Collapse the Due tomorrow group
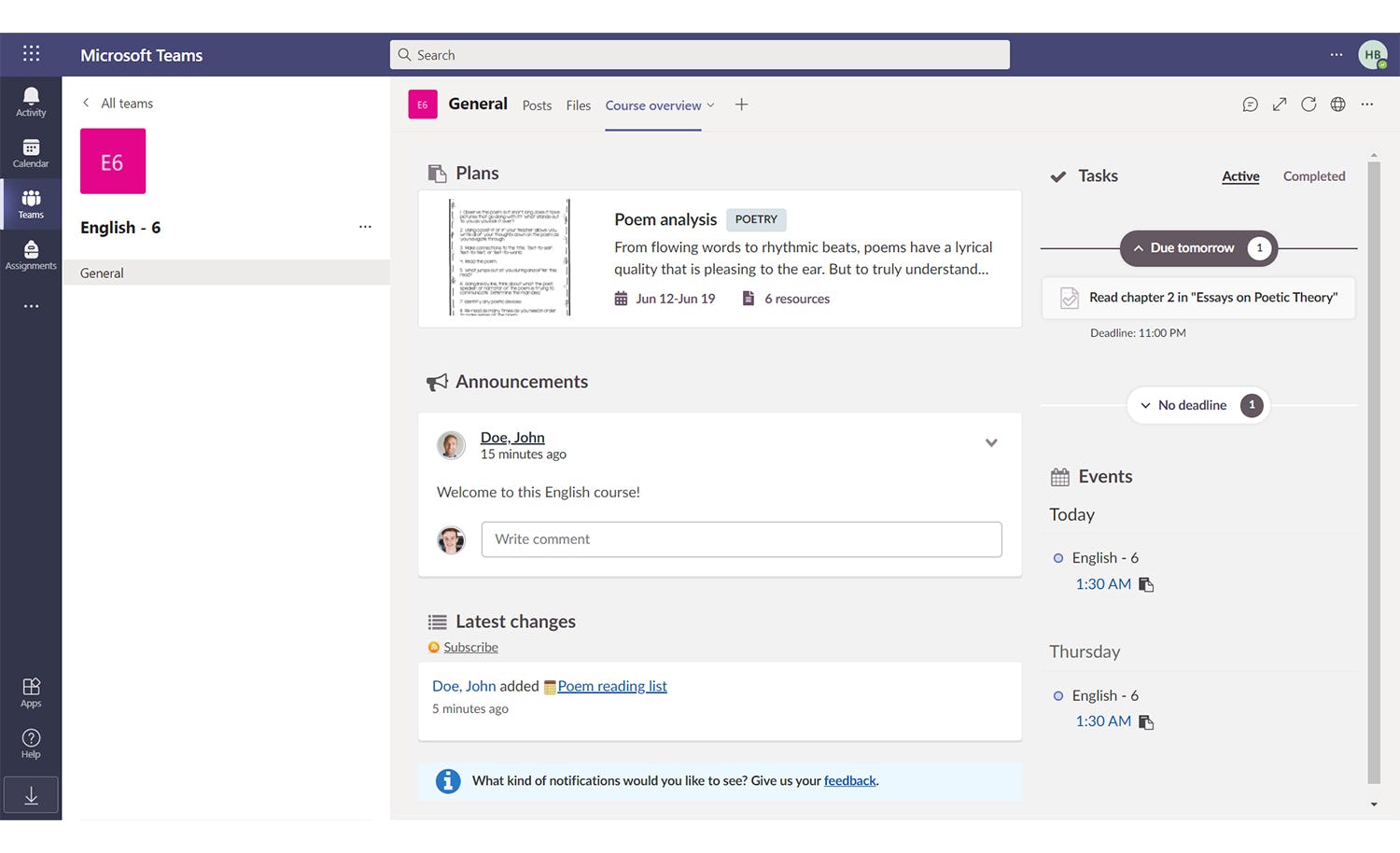1400x853 pixels. 1198,248
